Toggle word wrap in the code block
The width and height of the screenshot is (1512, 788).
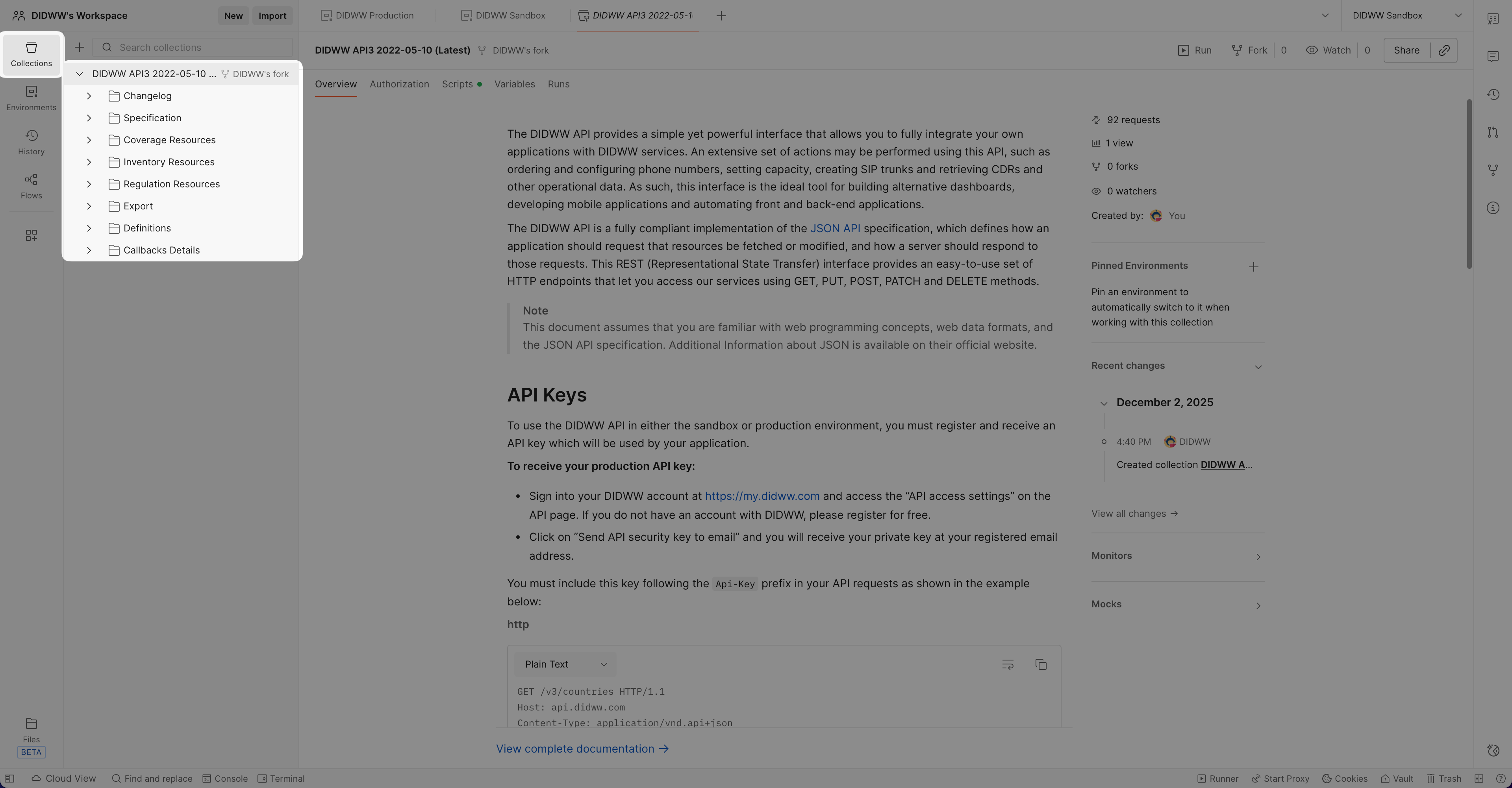(x=1007, y=664)
